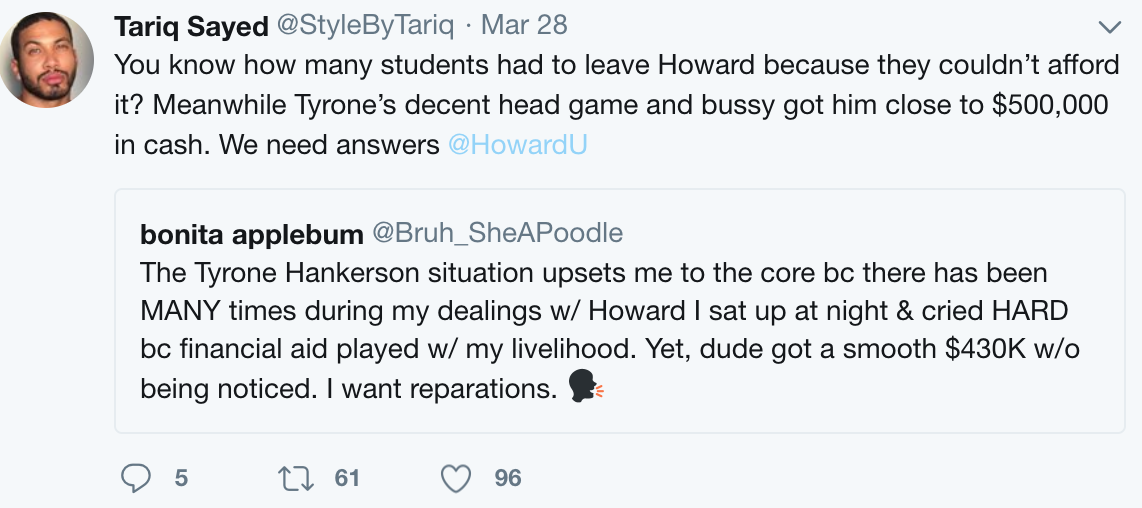The image size is (1142, 508).
Task: Click the Tariq Sayed display name
Action: point(189,24)
